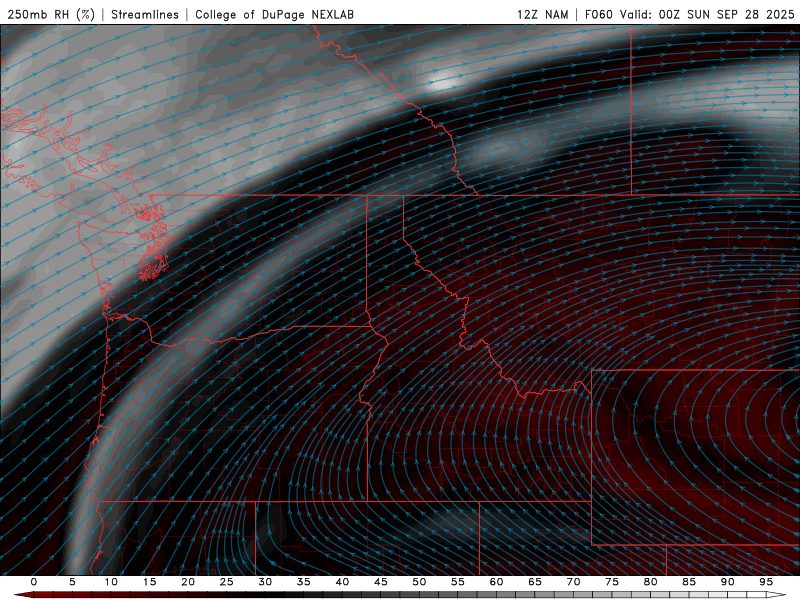This screenshot has width=800, height=600.
Task: Click the white arrow at colorbar's high end
Action: click(777, 595)
